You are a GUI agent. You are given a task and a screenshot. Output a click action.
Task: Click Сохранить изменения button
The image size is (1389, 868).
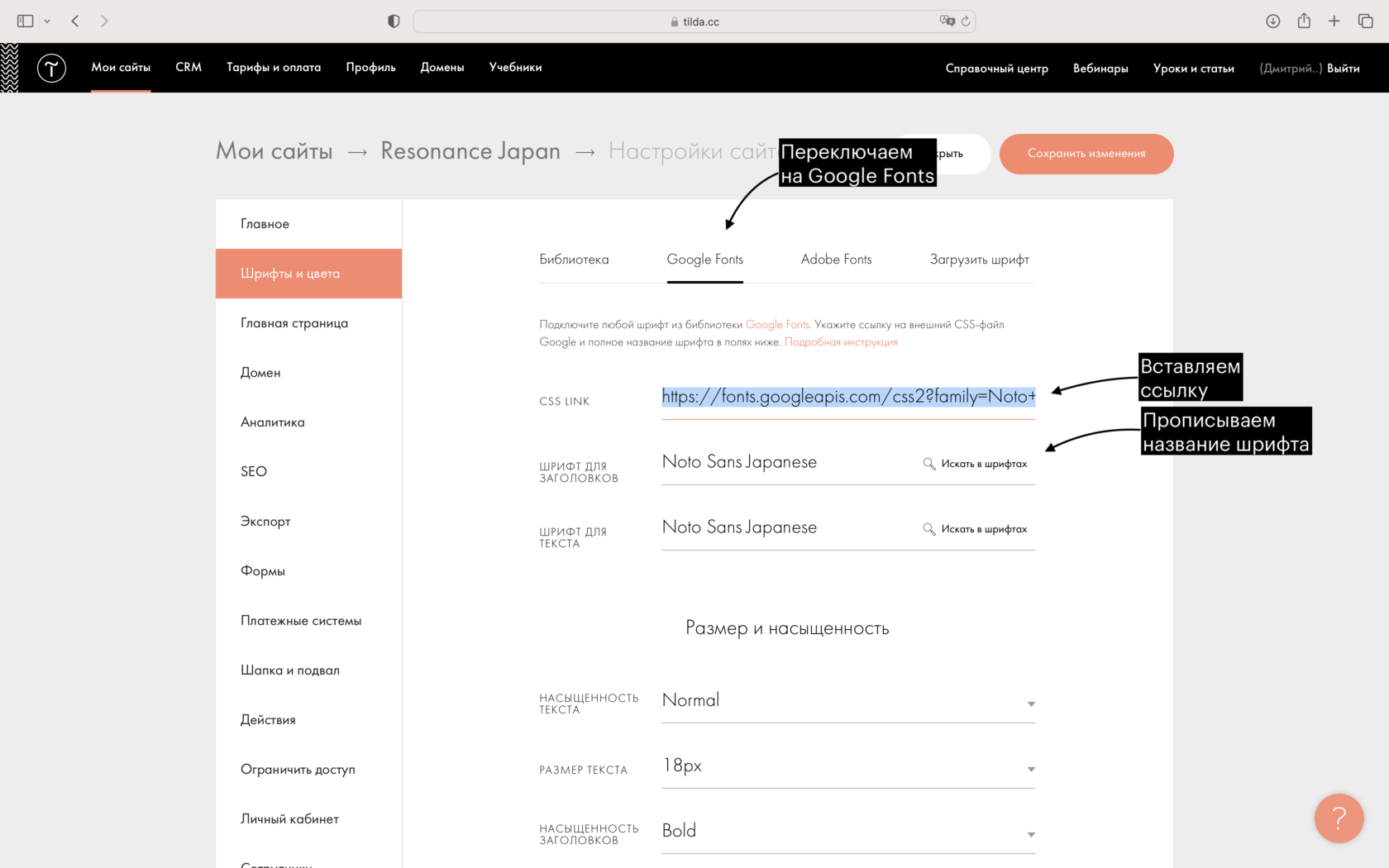[x=1086, y=154]
